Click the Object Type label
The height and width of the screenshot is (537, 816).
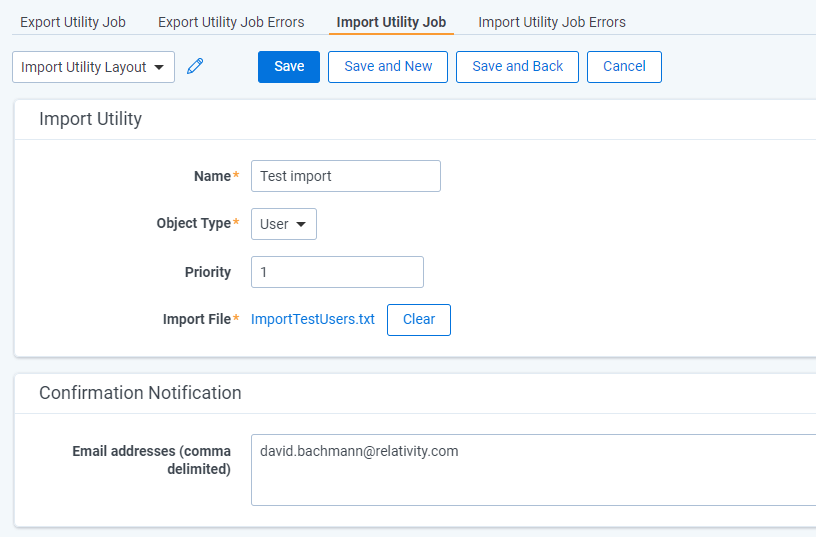pos(194,223)
